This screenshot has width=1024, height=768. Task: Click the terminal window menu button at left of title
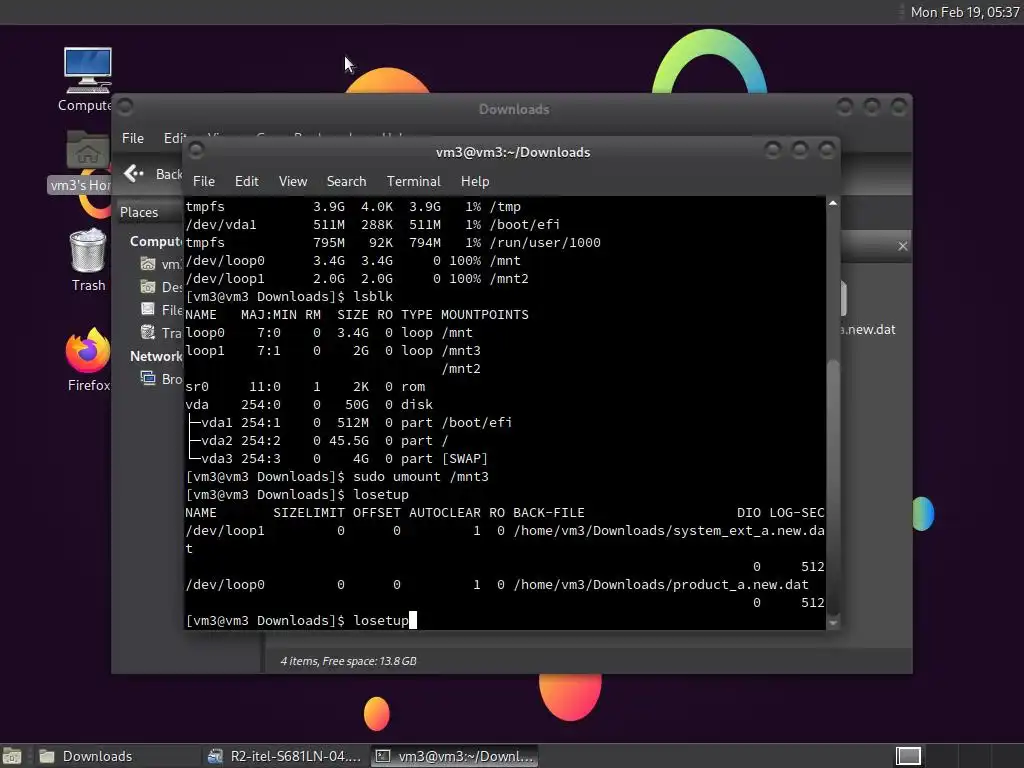[196, 150]
